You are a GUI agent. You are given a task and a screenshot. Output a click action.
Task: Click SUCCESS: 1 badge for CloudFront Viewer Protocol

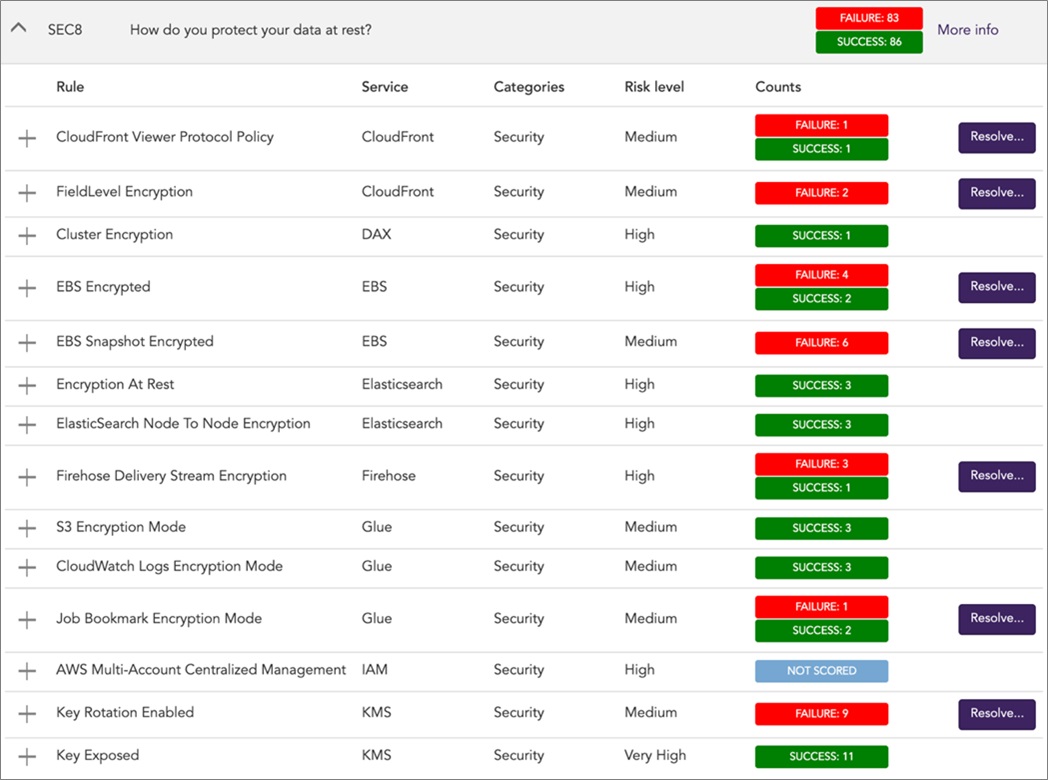tap(821, 149)
